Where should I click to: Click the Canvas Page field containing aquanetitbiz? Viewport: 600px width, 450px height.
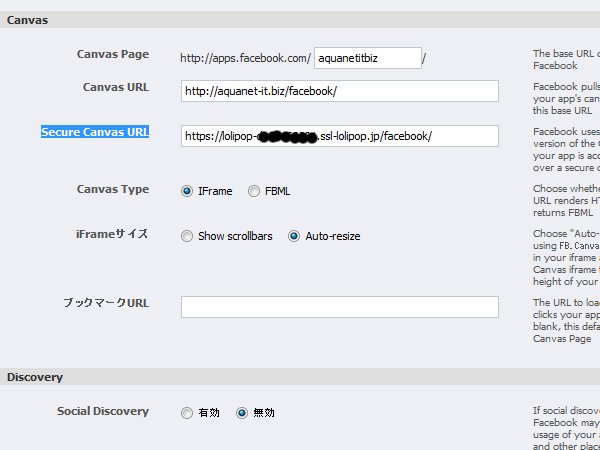click(367, 58)
